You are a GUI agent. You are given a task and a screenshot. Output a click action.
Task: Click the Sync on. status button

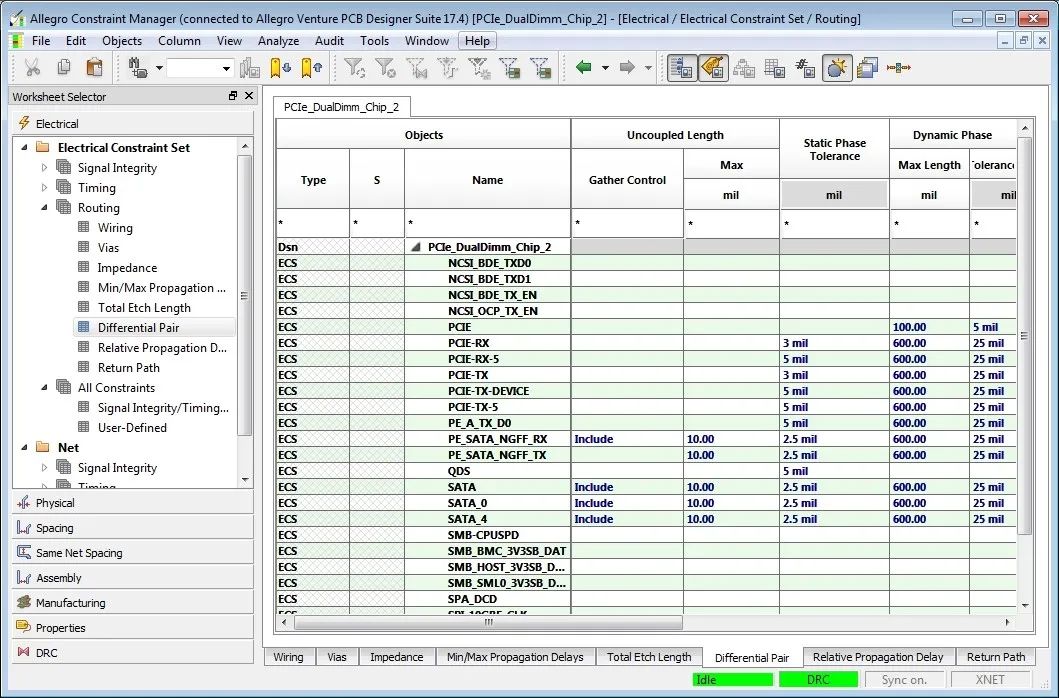pyautogui.click(x=904, y=680)
